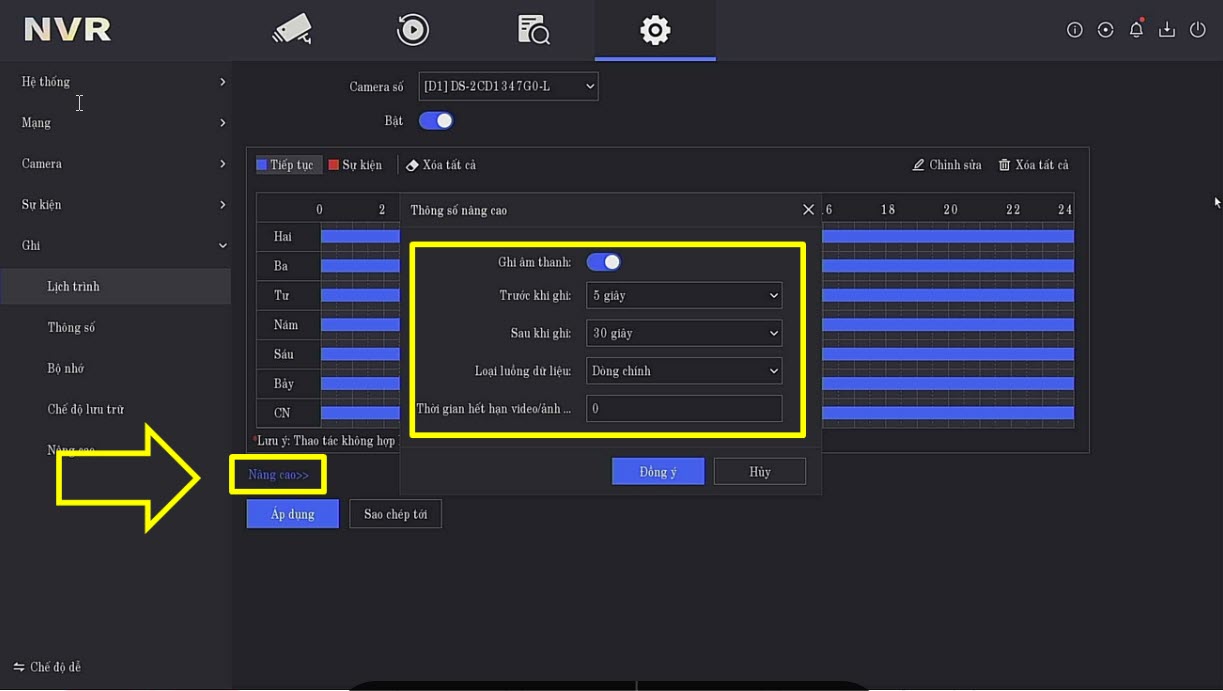Open the alarm bell notifications

click(x=1136, y=30)
